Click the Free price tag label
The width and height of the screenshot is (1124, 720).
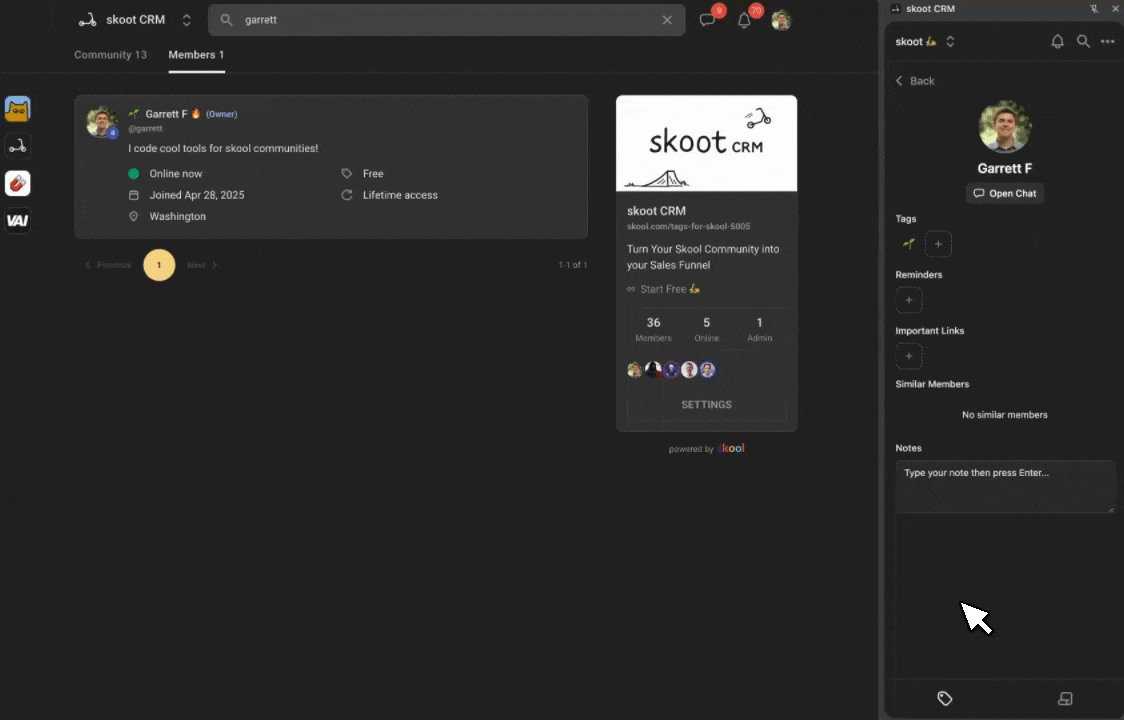point(373,174)
